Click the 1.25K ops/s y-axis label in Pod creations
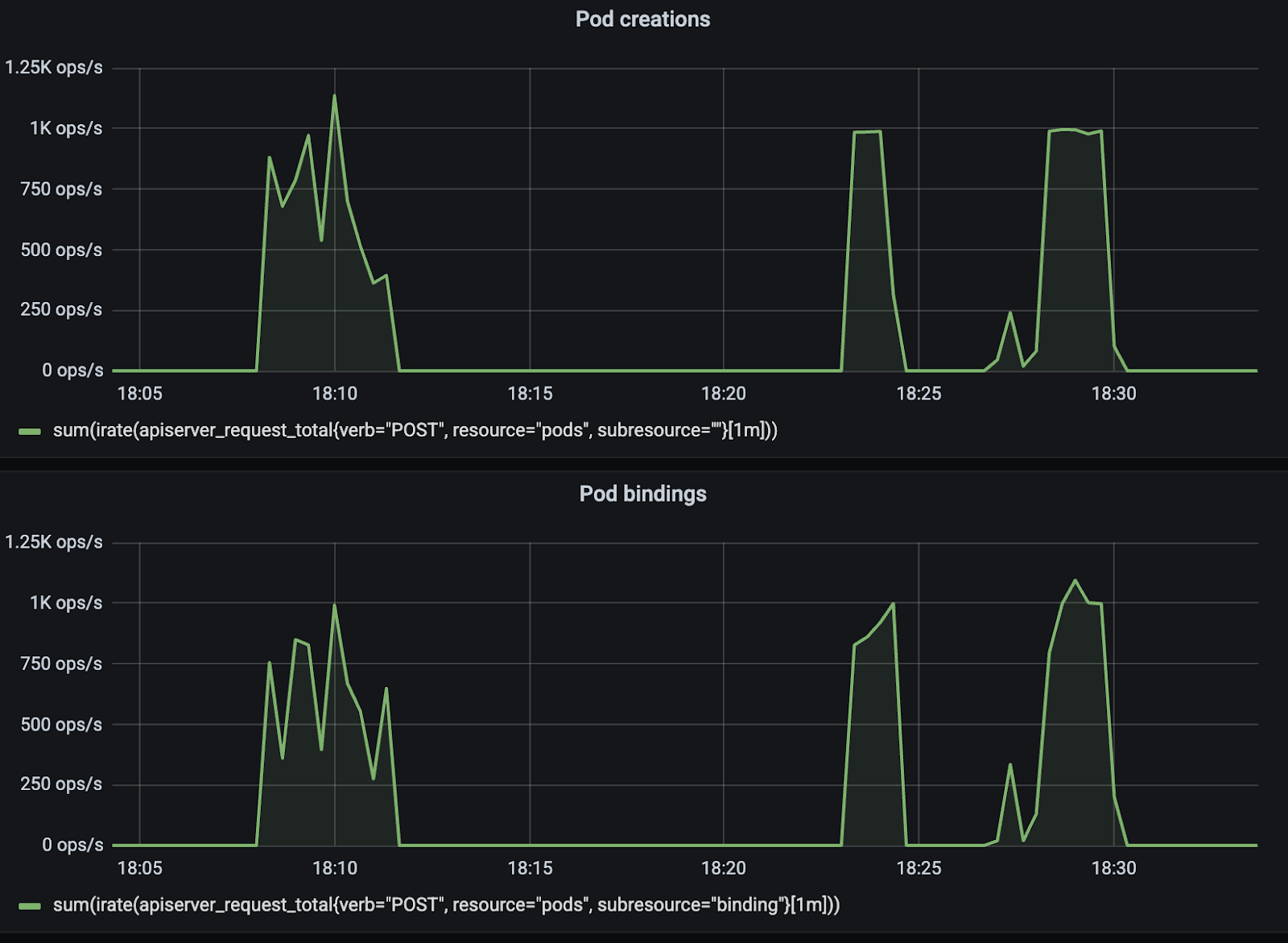This screenshot has height=943, width=1288. coord(54,68)
